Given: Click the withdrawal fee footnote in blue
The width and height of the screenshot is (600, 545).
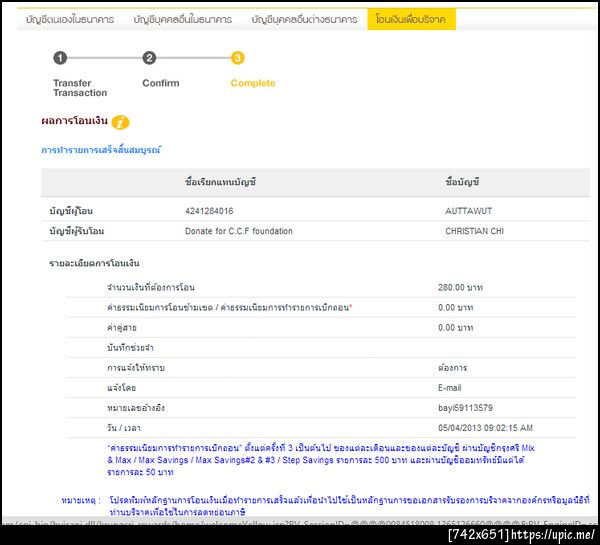Looking at the screenshot, I should point(321,460).
